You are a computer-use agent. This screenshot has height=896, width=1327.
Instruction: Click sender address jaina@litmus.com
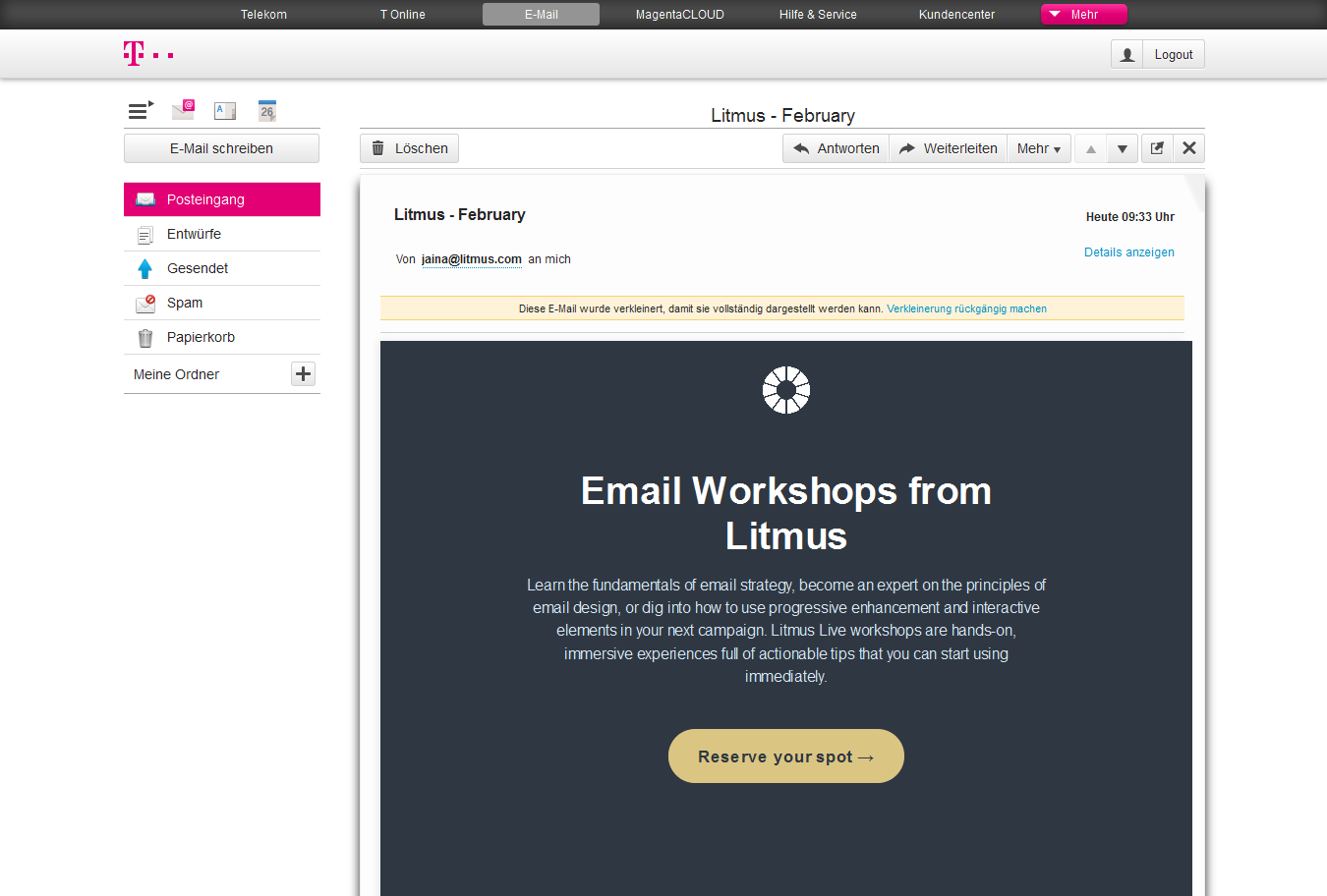472,259
